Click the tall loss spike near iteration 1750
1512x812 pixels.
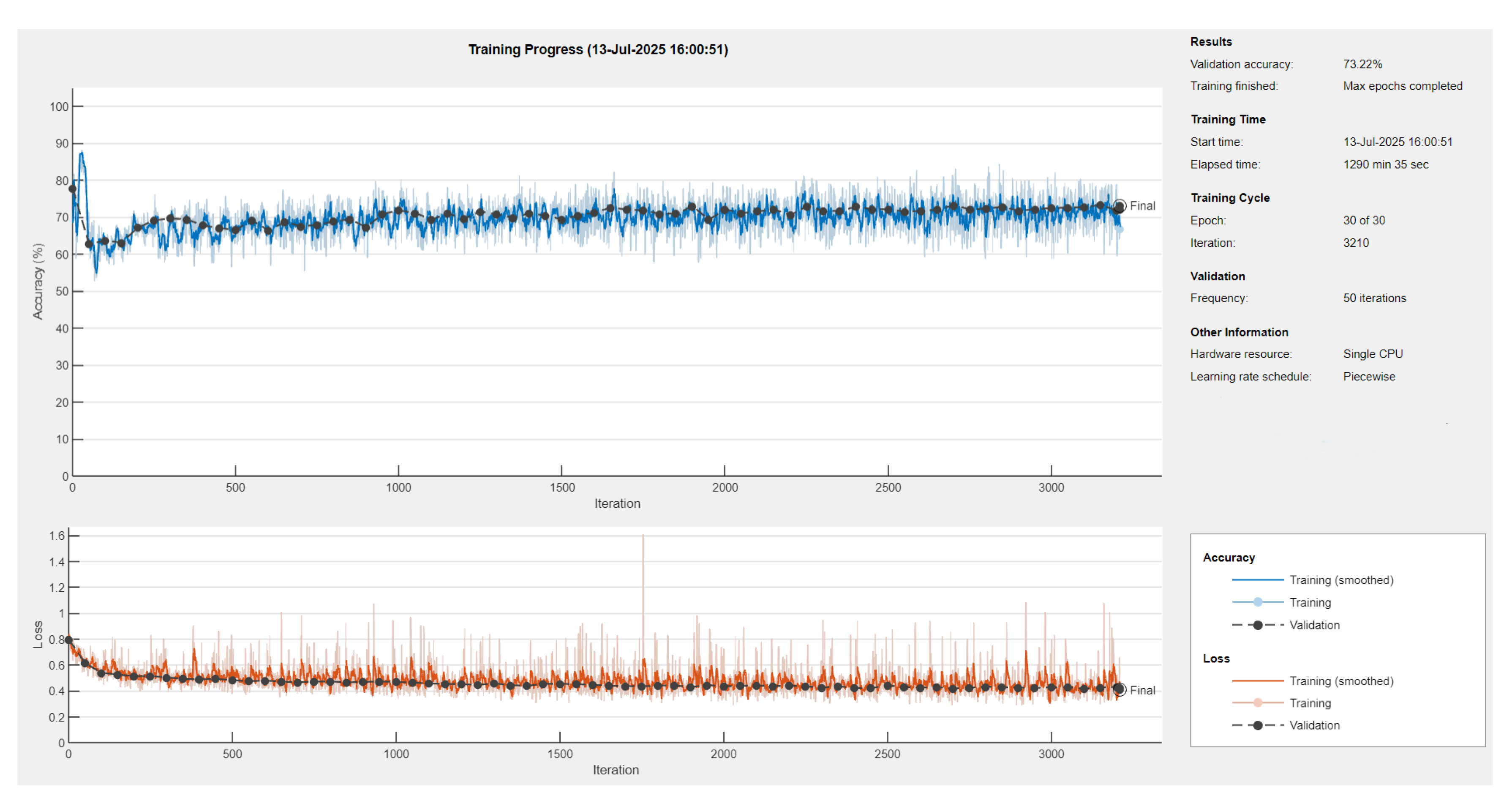643,563
